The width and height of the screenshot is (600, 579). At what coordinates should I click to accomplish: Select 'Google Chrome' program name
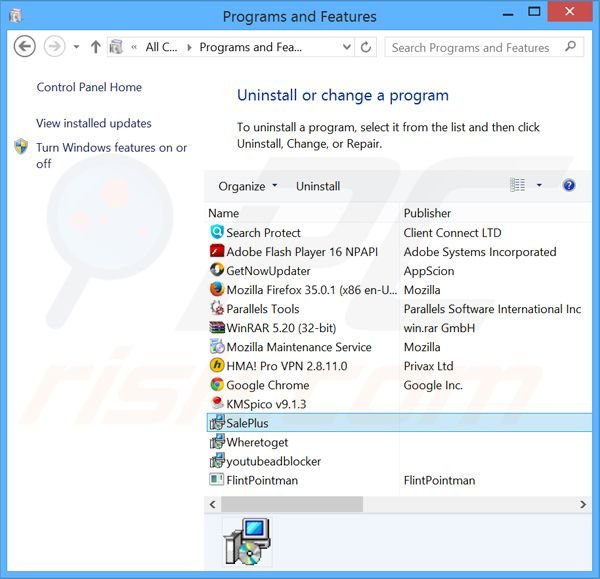(268, 385)
